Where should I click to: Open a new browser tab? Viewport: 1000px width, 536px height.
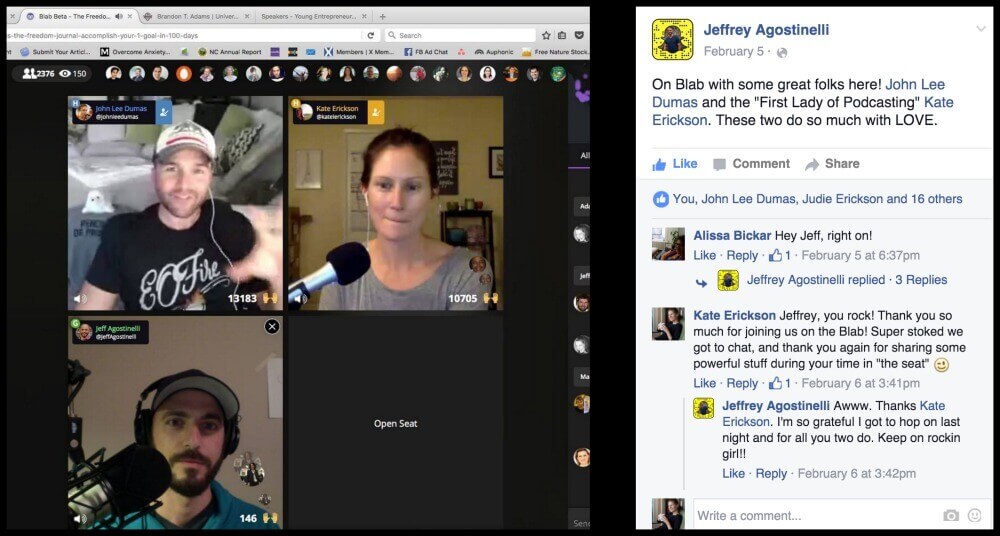coord(383,17)
